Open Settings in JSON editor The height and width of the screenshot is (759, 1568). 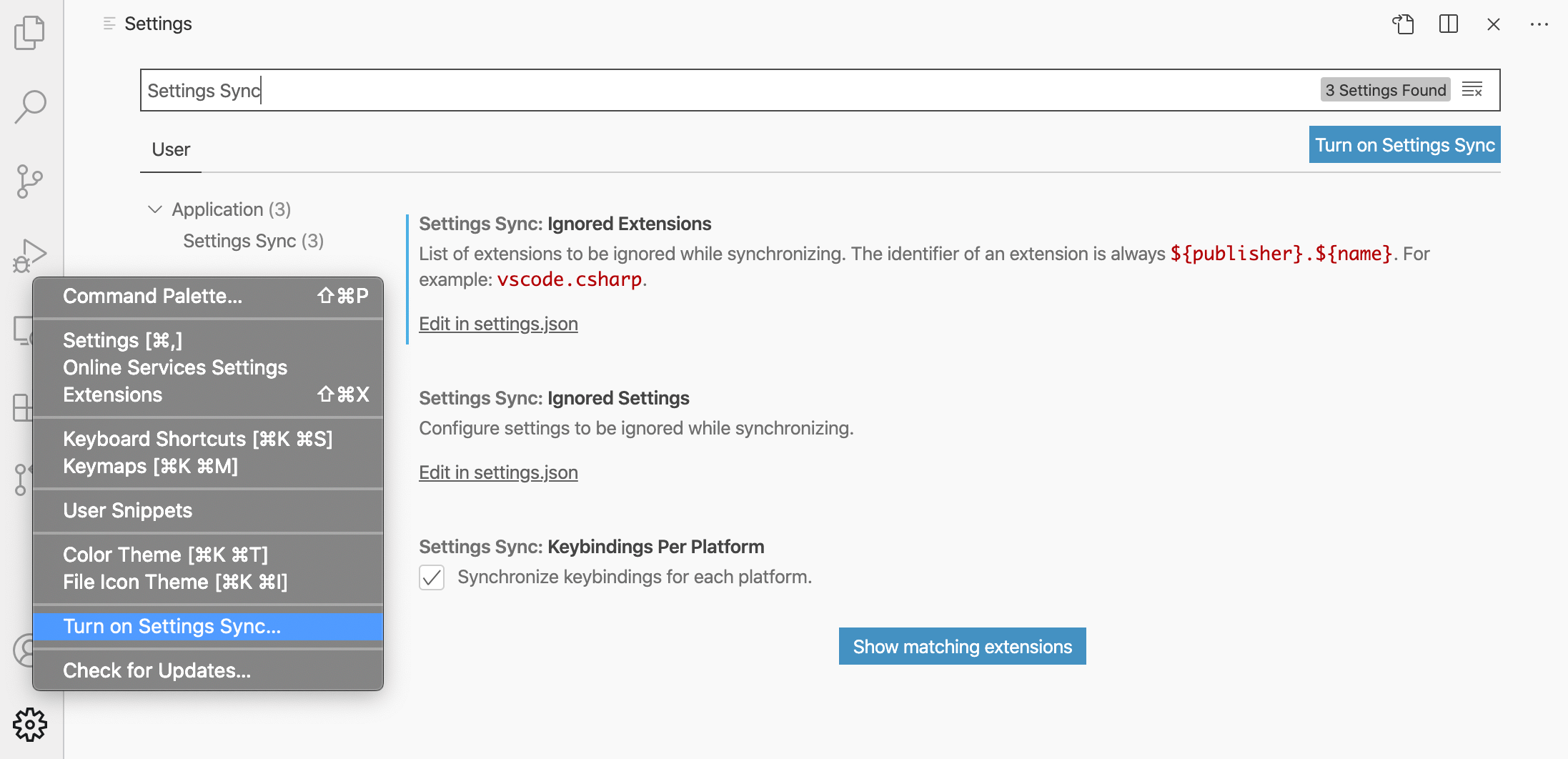click(x=1403, y=24)
